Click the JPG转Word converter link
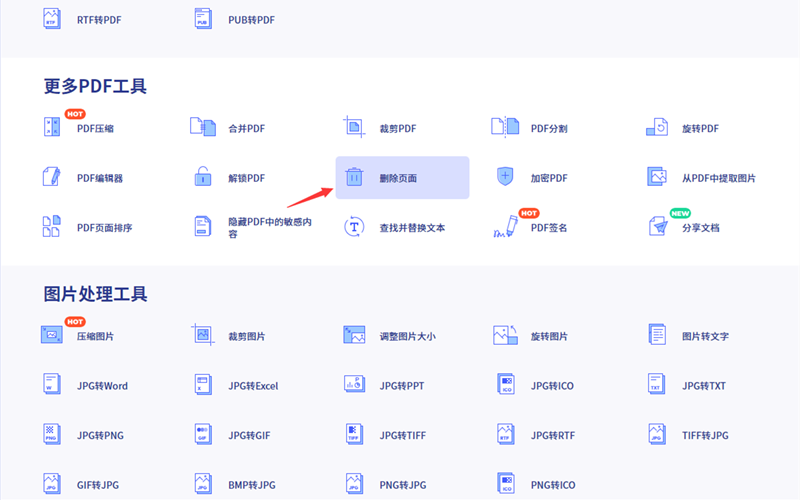 click(102, 386)
